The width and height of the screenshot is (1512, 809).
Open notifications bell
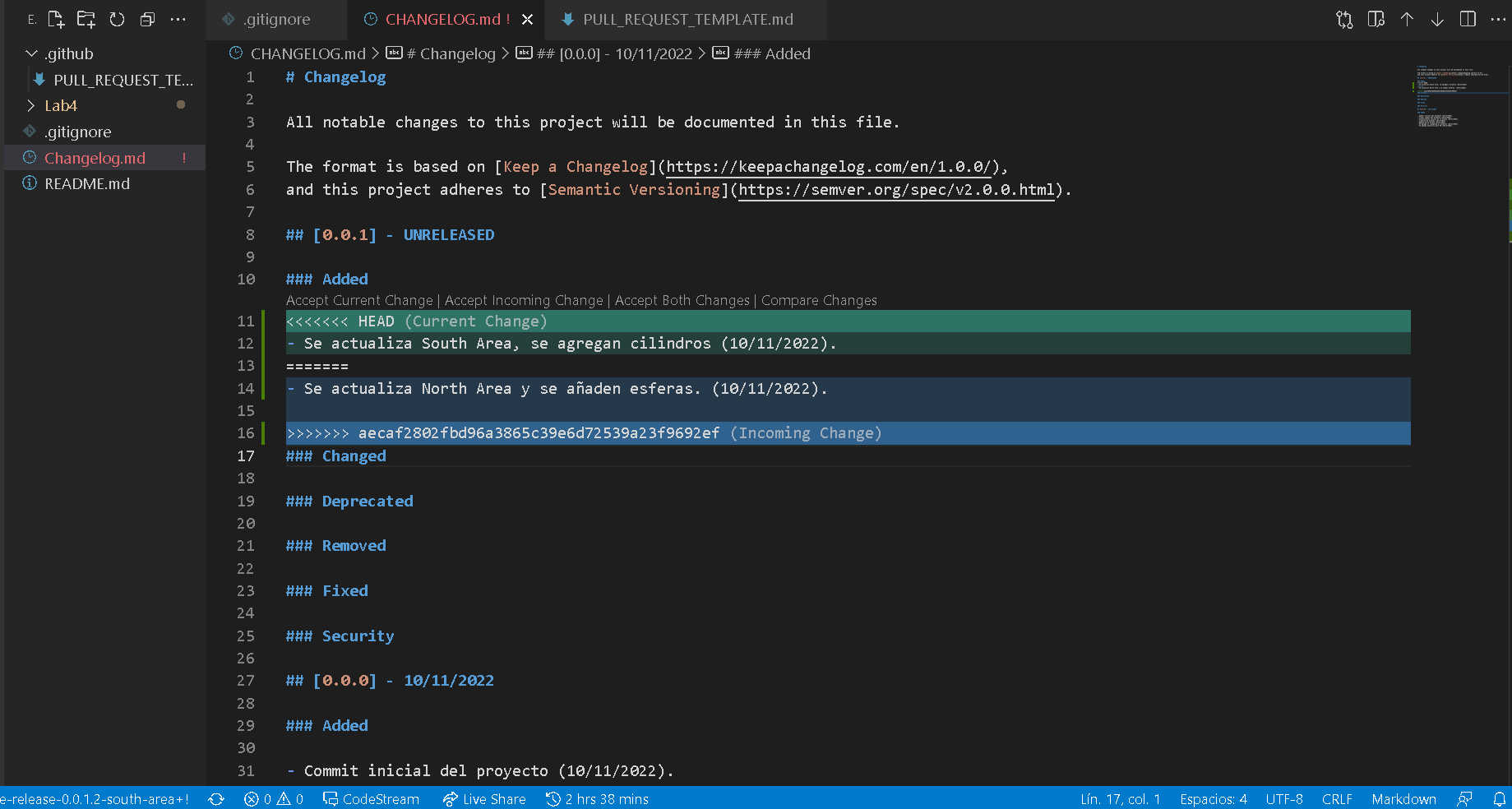(x=1500, y=799)
